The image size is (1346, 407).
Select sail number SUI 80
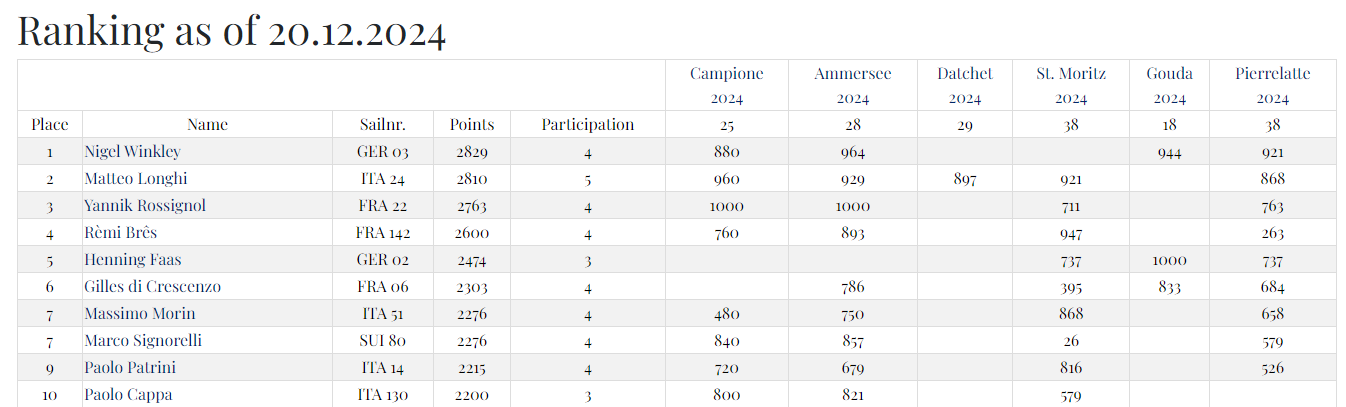pyautogui.click(x=383, y=341)
